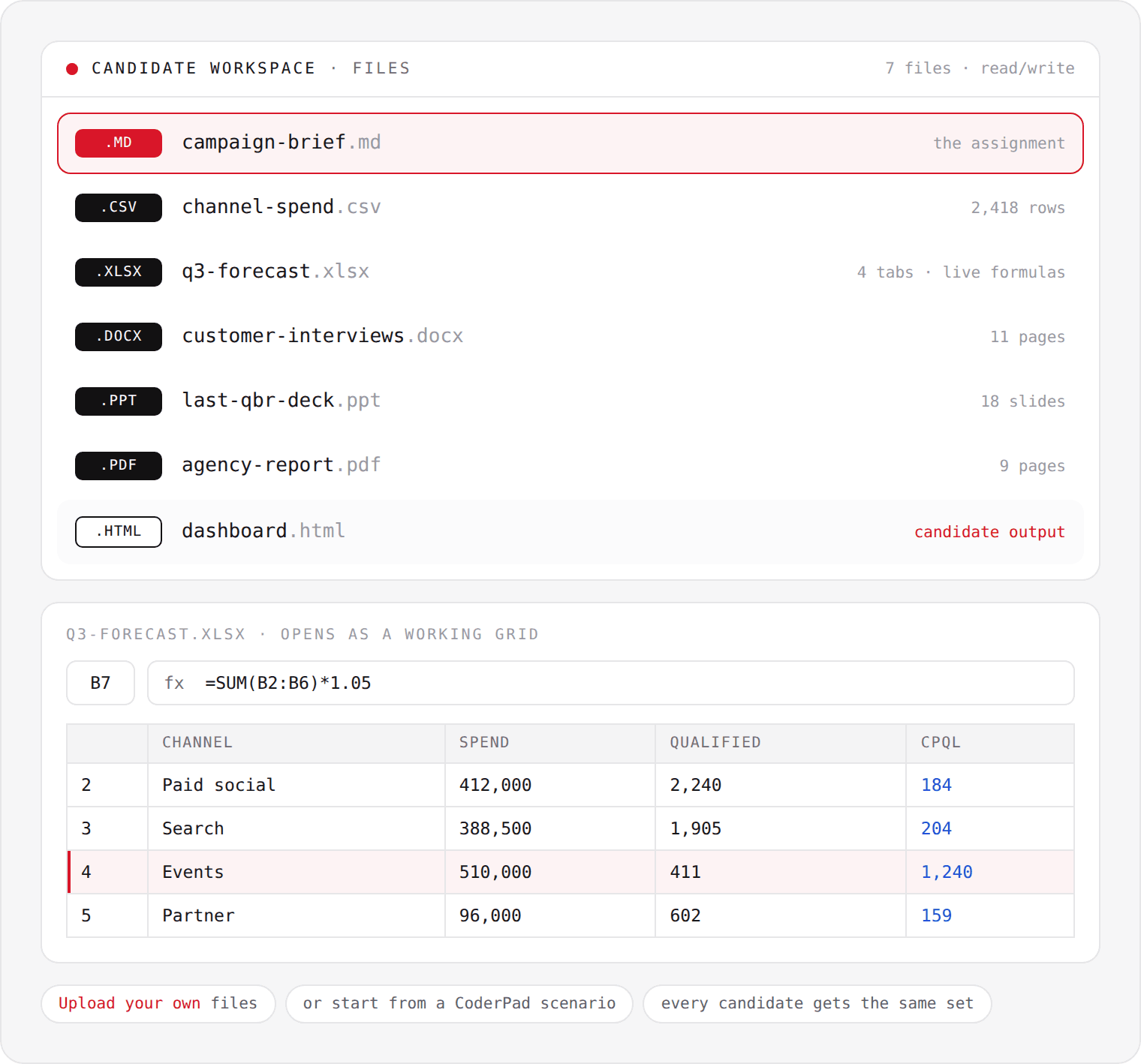Click the candidate output label
Screen dimensions: 1141x1064
989,532
